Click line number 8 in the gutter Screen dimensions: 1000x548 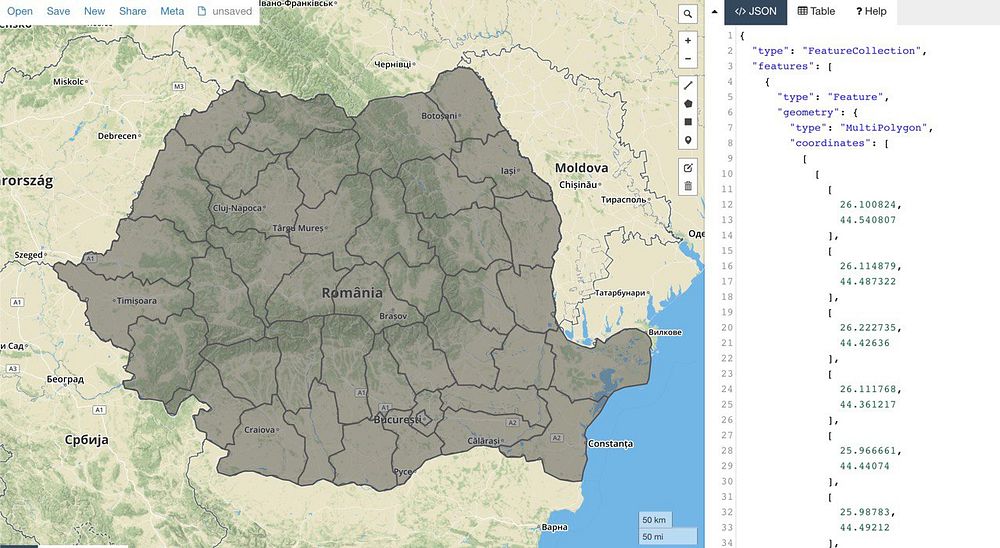pyautogui.click(x=730, y=143)
